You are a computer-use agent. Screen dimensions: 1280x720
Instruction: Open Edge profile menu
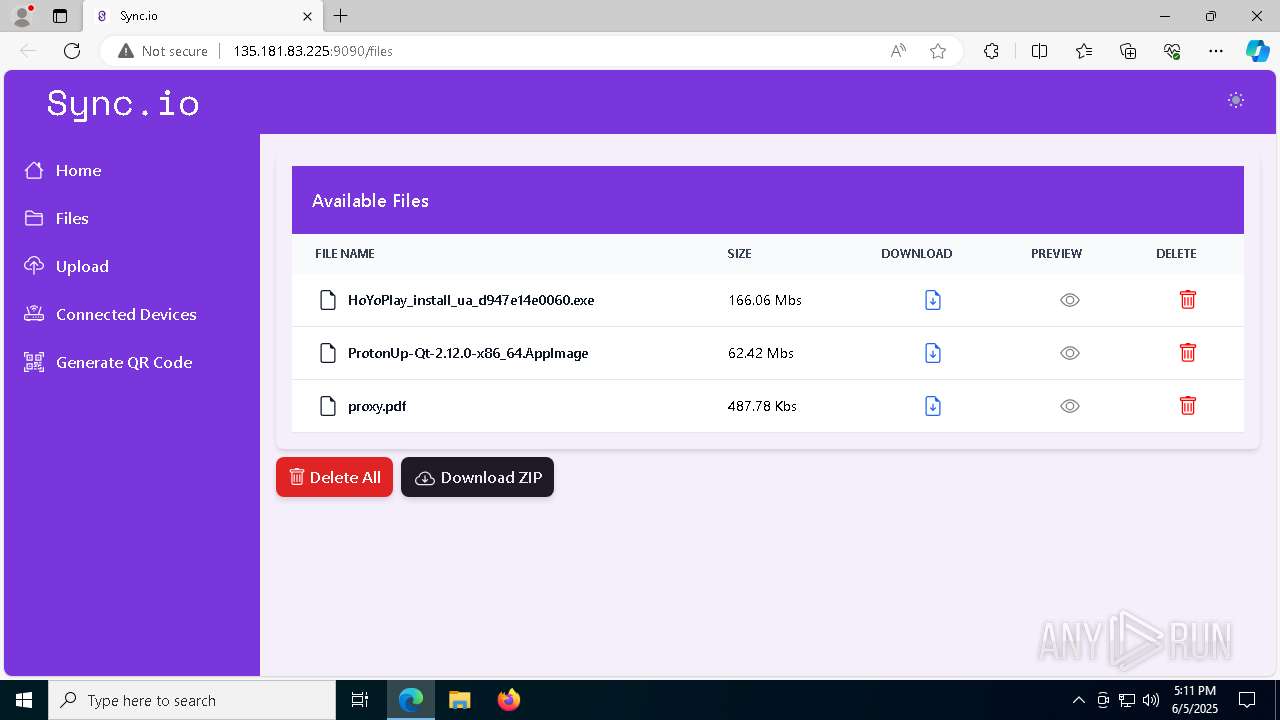coord(22,16)
